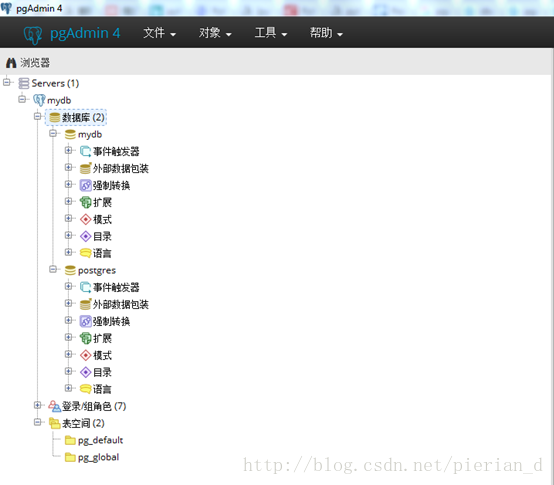Collapse the 数据库 (2) node

[x=38, y=116]
